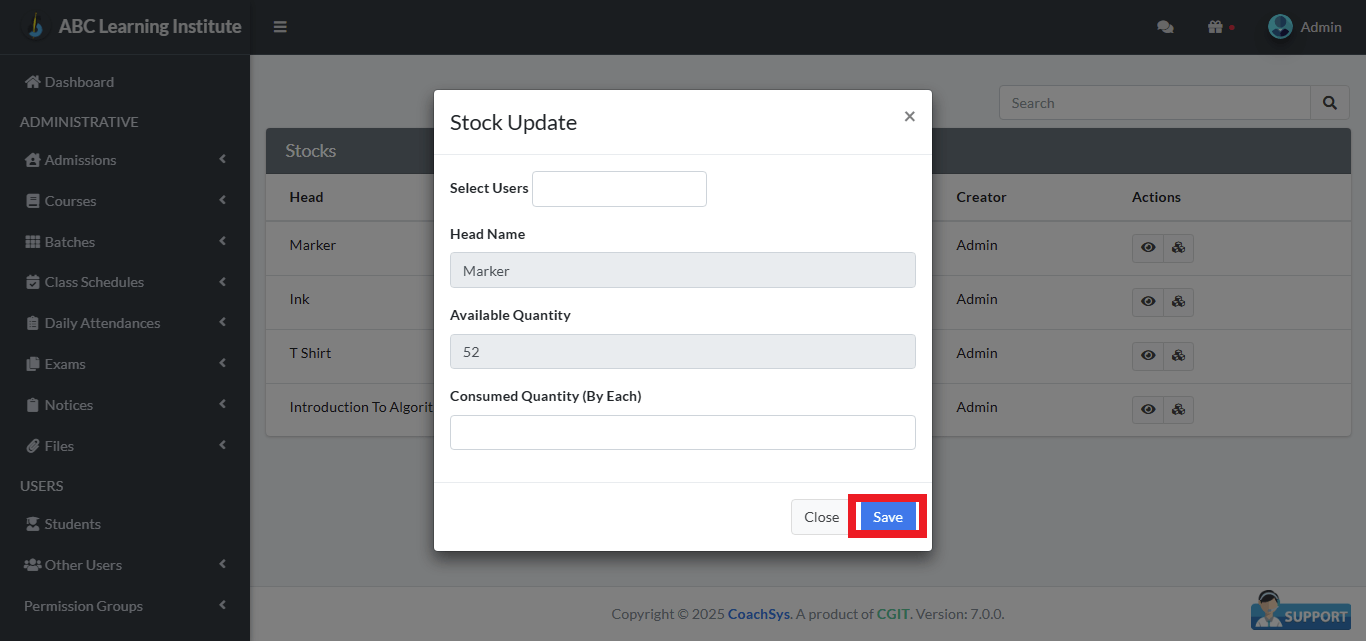
Task: Expand the Other Users section
Action: pyautogui.click(x=81, y=564)
